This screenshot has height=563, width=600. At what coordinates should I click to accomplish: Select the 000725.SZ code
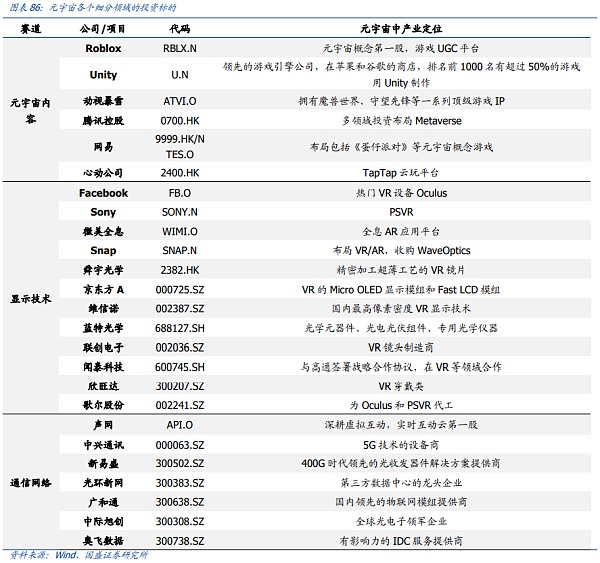(180, 290)
